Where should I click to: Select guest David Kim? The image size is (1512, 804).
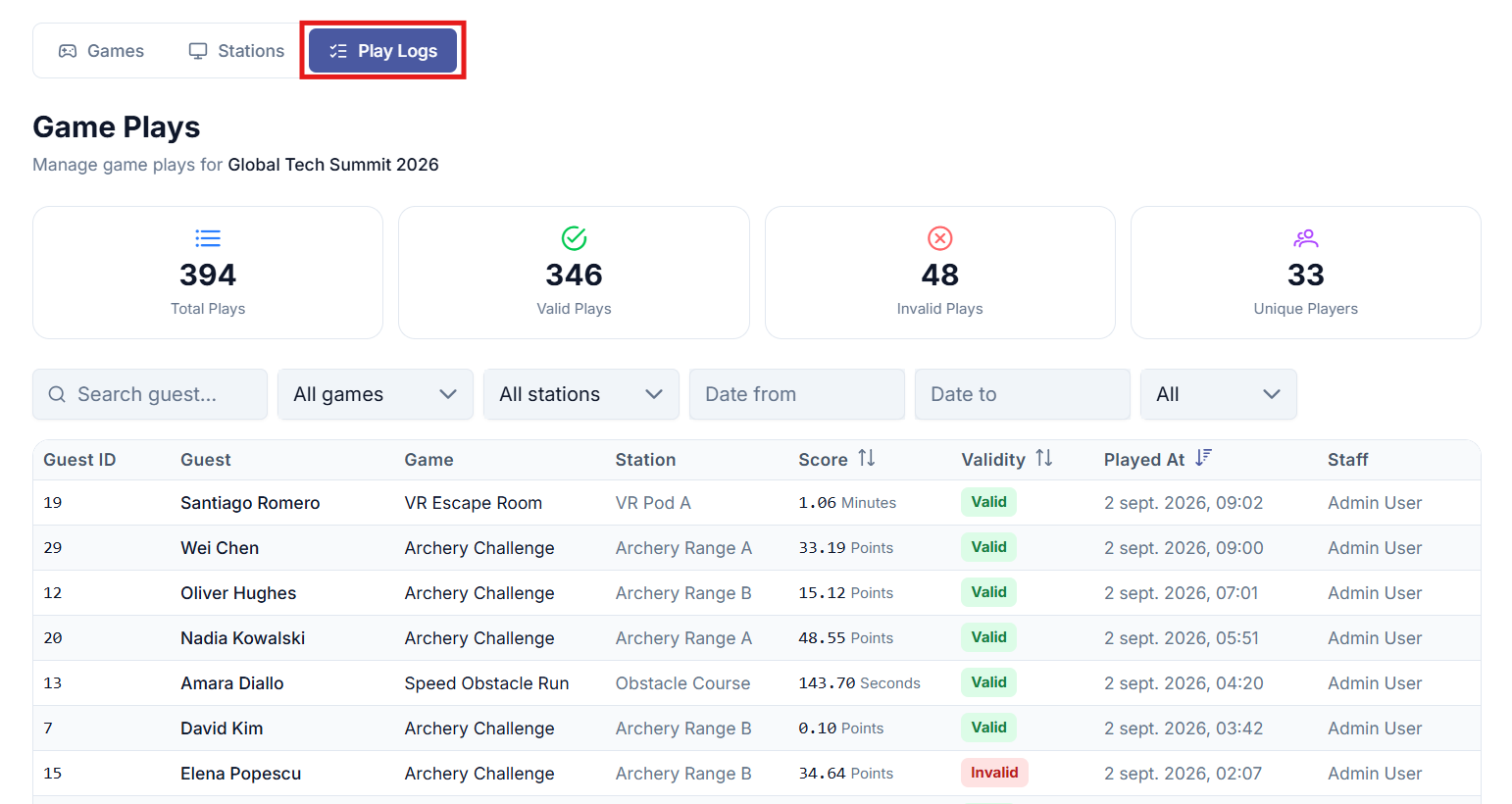222,729
